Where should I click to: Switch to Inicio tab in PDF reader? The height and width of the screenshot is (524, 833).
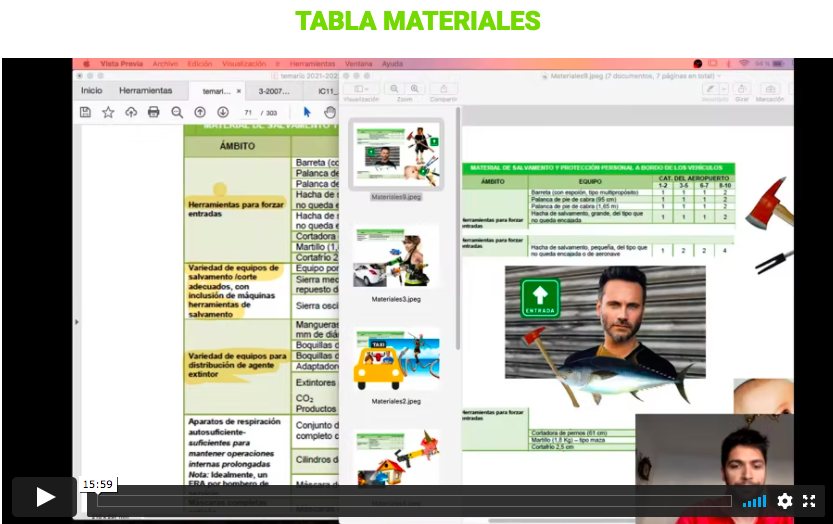91,91
